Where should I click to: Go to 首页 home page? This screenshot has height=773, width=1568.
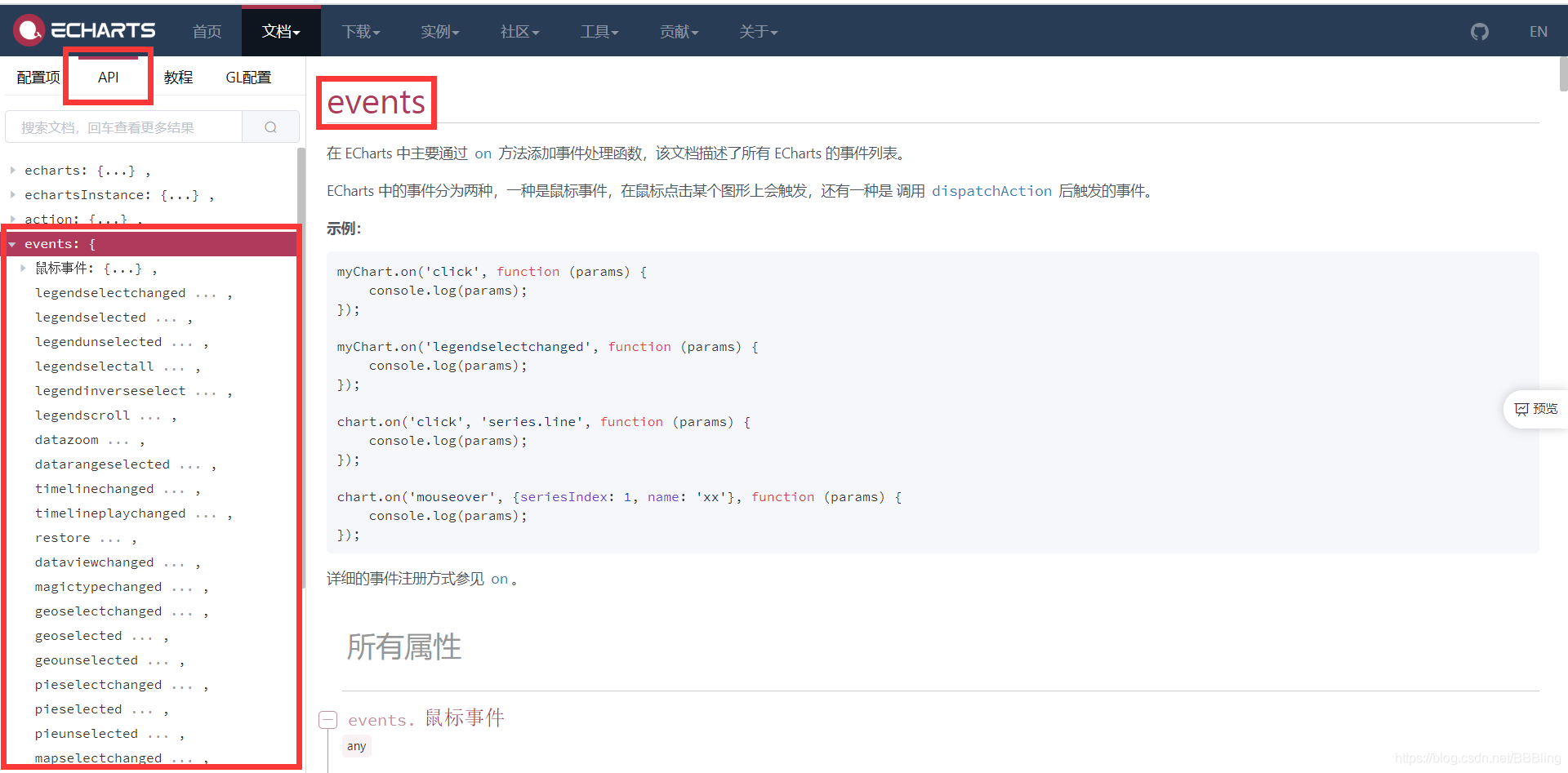[x=207, y=32]
